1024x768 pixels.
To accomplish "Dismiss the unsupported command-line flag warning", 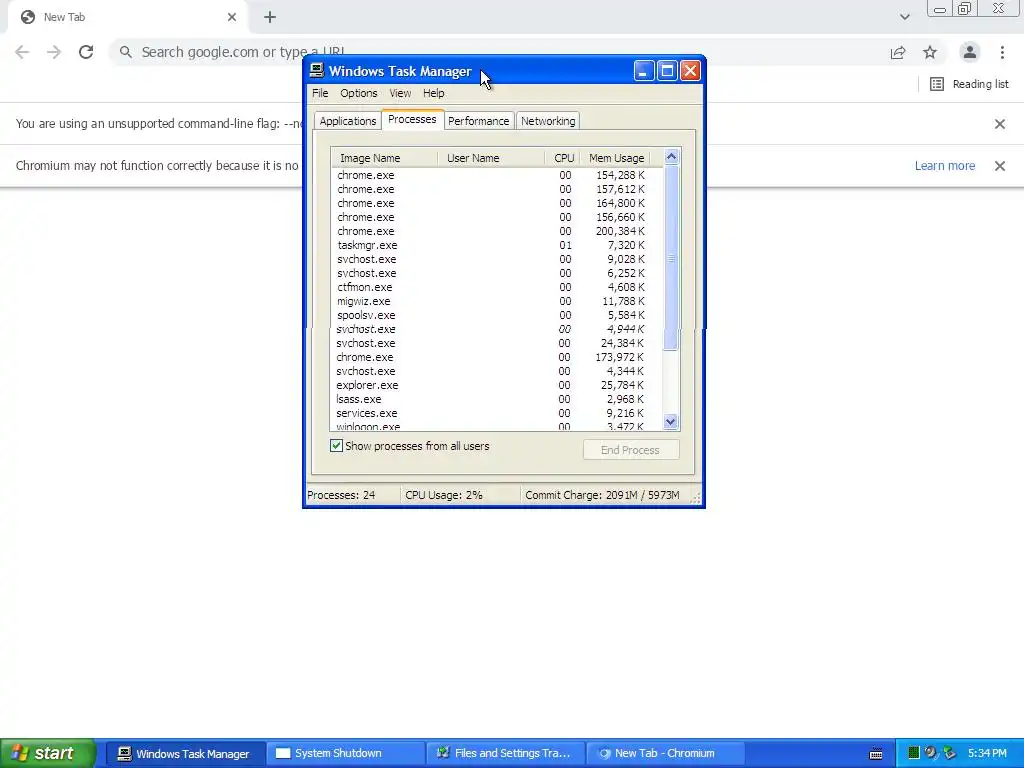I will coord(999,124).
